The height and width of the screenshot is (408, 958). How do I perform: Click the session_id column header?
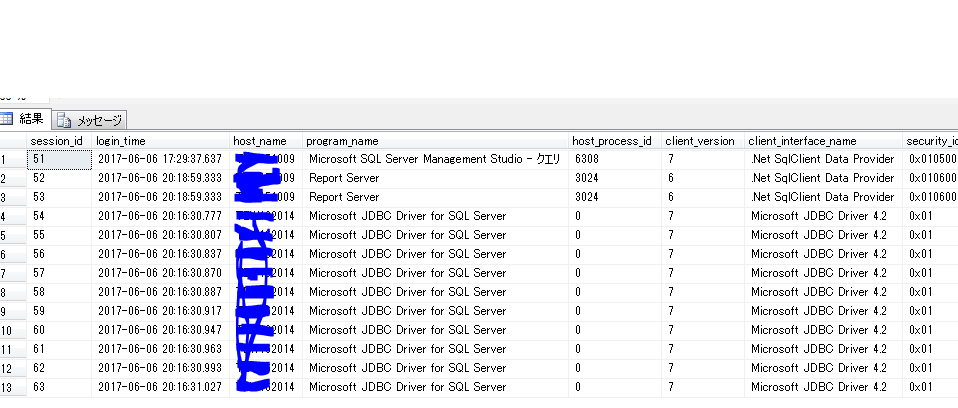tap(59, 141)
